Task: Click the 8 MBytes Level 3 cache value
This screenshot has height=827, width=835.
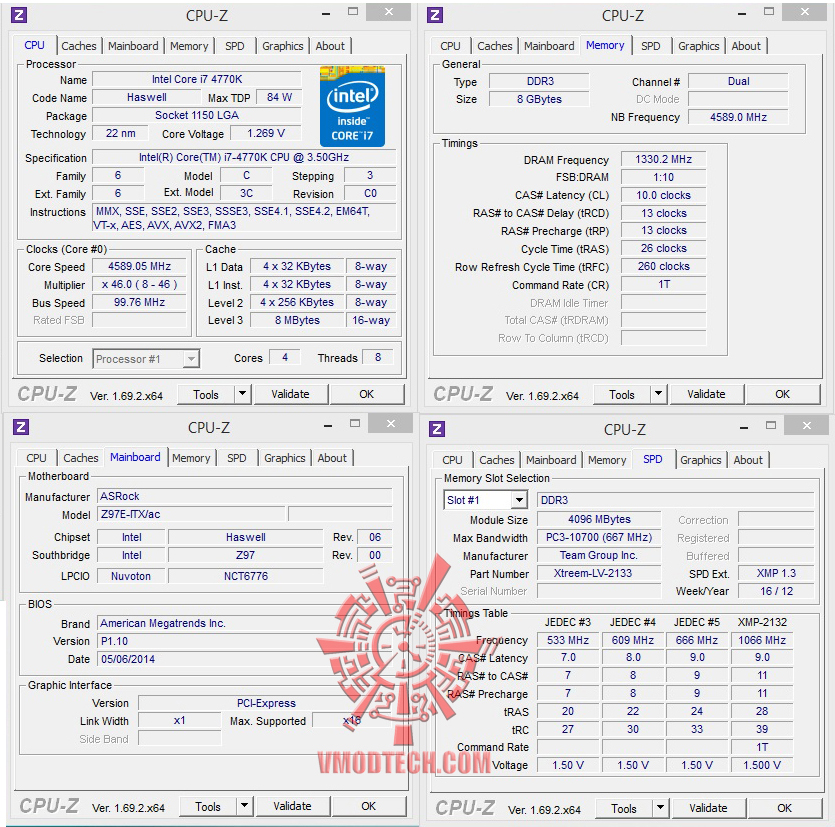Action: pyautogui.click(x=297, y=320)
